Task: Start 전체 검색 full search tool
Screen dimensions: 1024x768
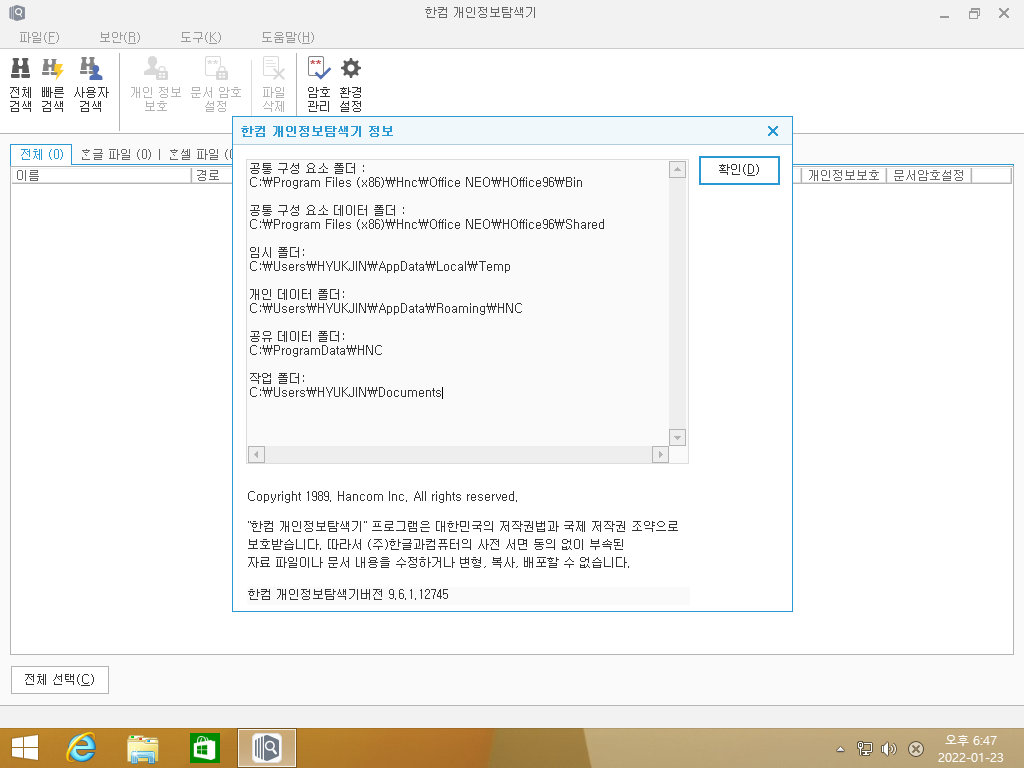Action: pyautogui.click(x=20, y=84)
